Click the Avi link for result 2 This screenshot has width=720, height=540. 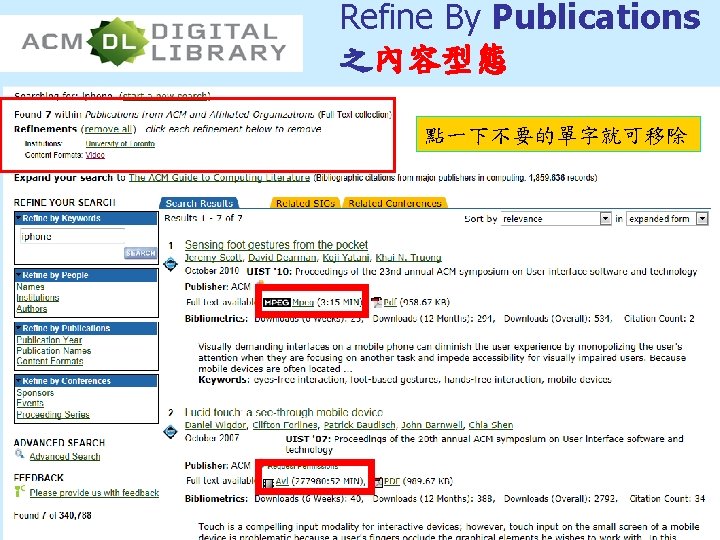282,481
